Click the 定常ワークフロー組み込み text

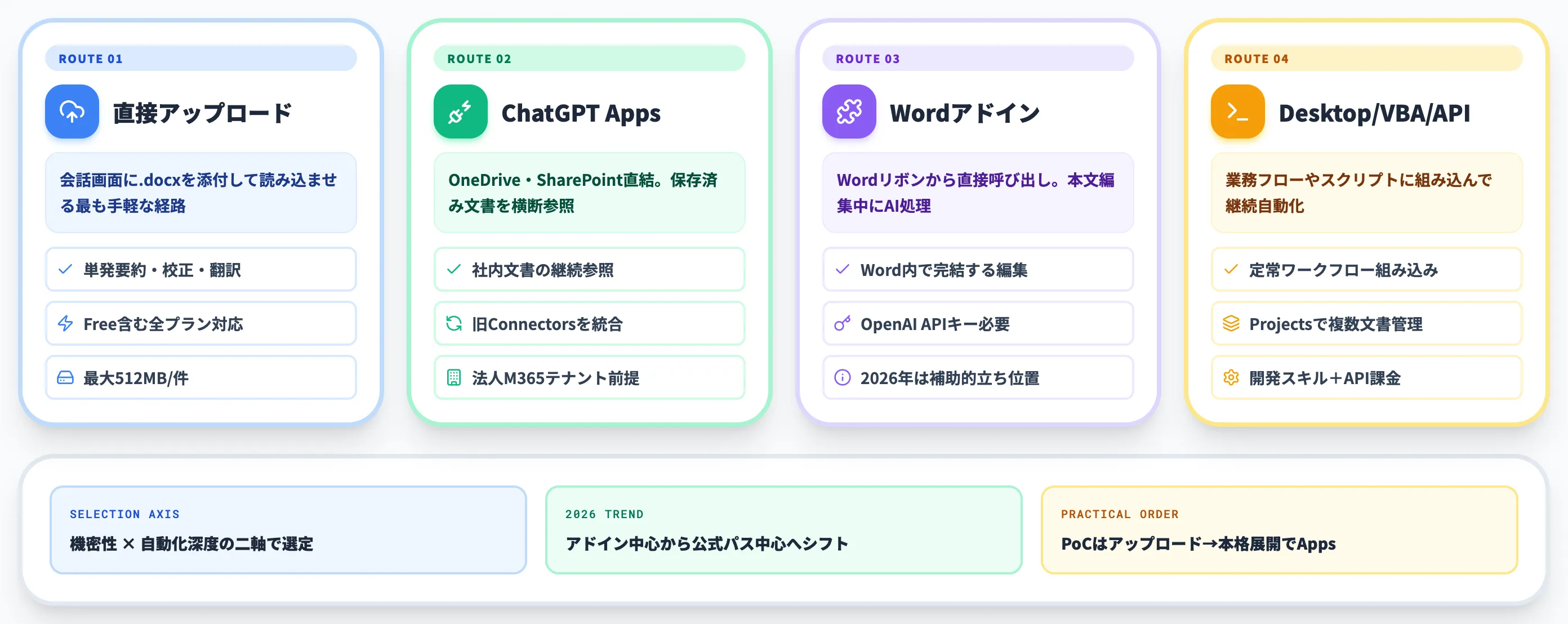click(1343, 270)
